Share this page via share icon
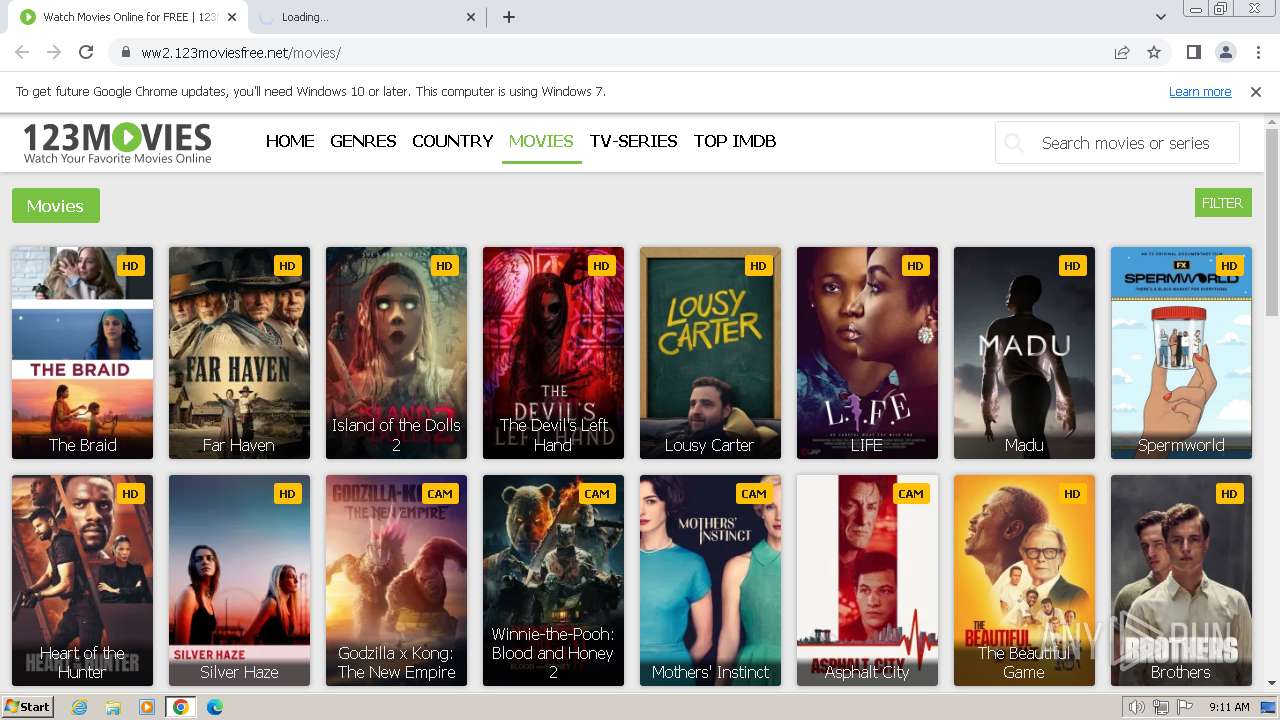 pyautogui.click(x=1122, y=53)
